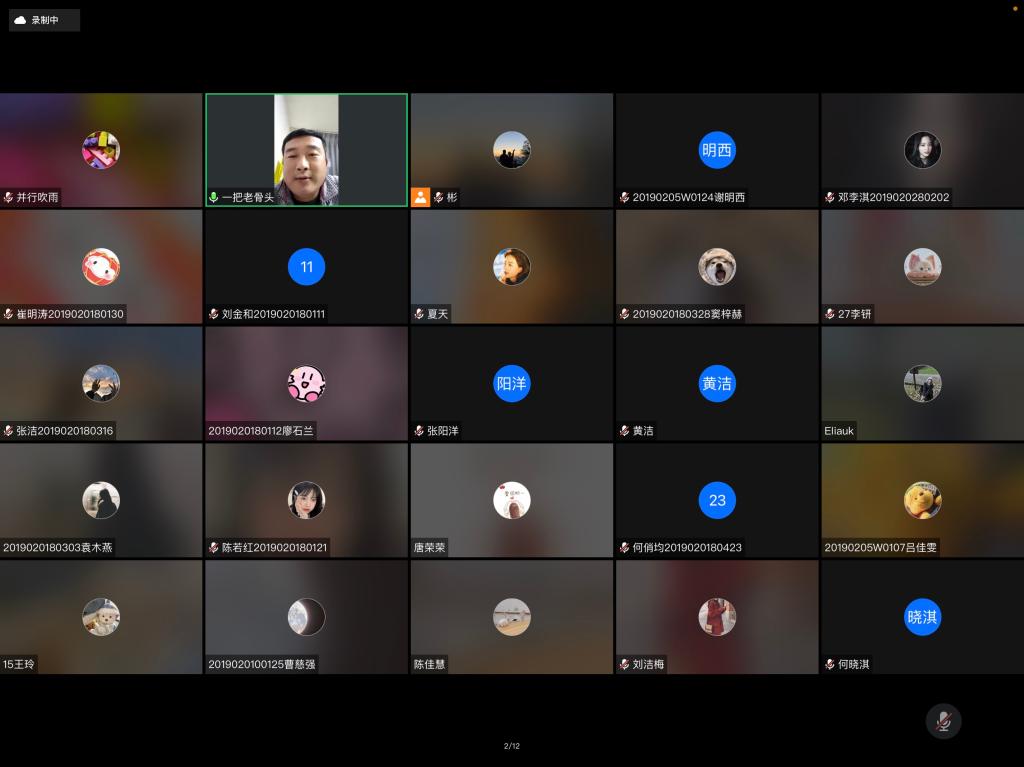Click muted mic icon beside 刘洁梅
1024x767 pixels.
[624, 664]
